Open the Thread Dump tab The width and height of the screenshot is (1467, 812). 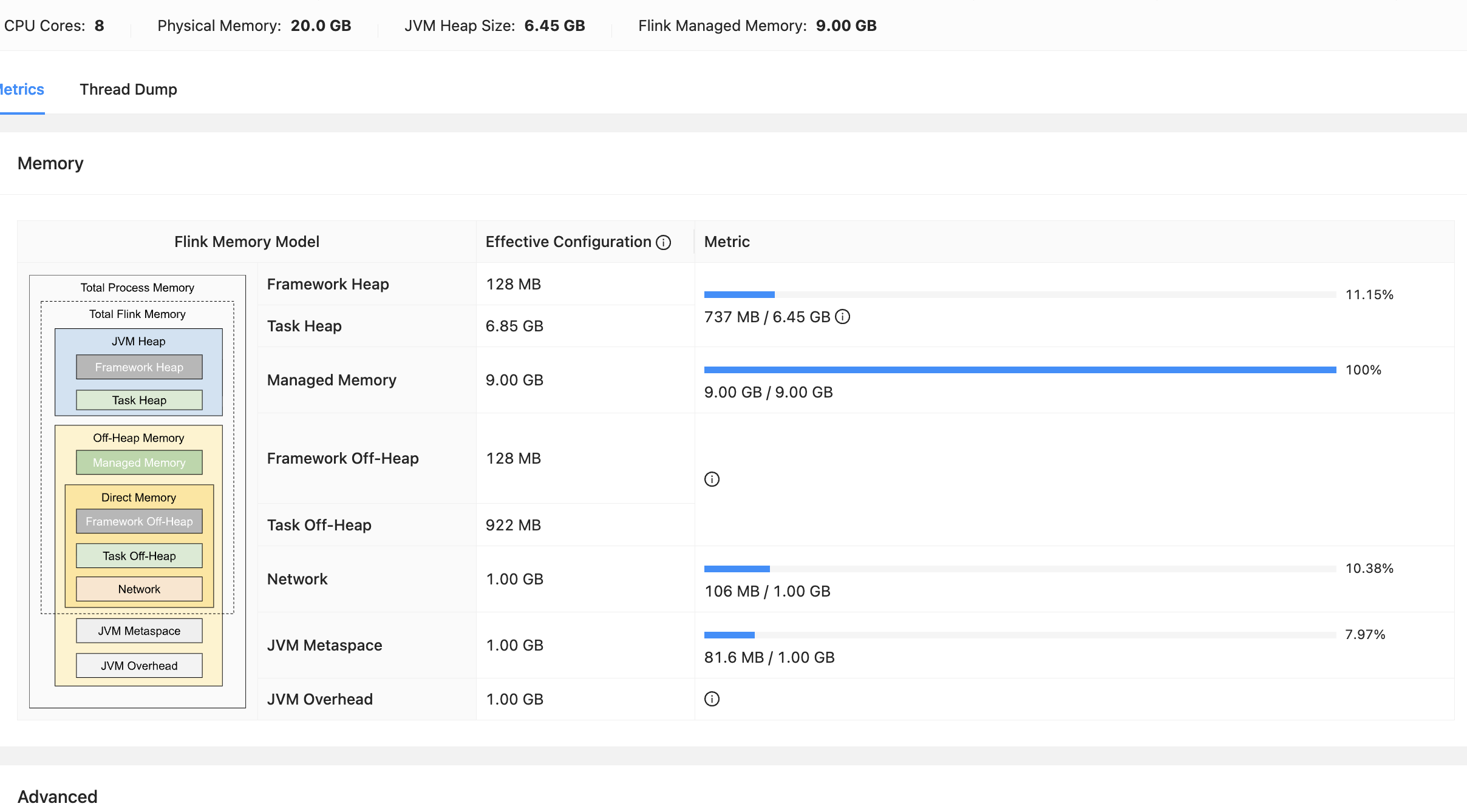click(128, 90)
